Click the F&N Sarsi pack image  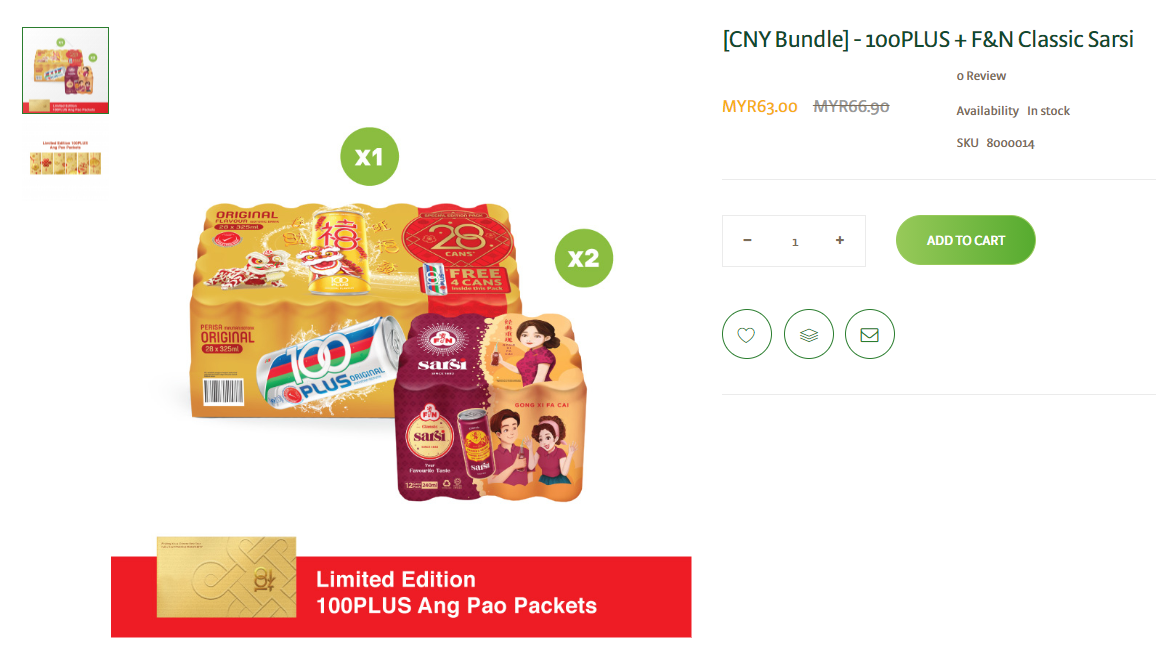[x=492, y=408]
